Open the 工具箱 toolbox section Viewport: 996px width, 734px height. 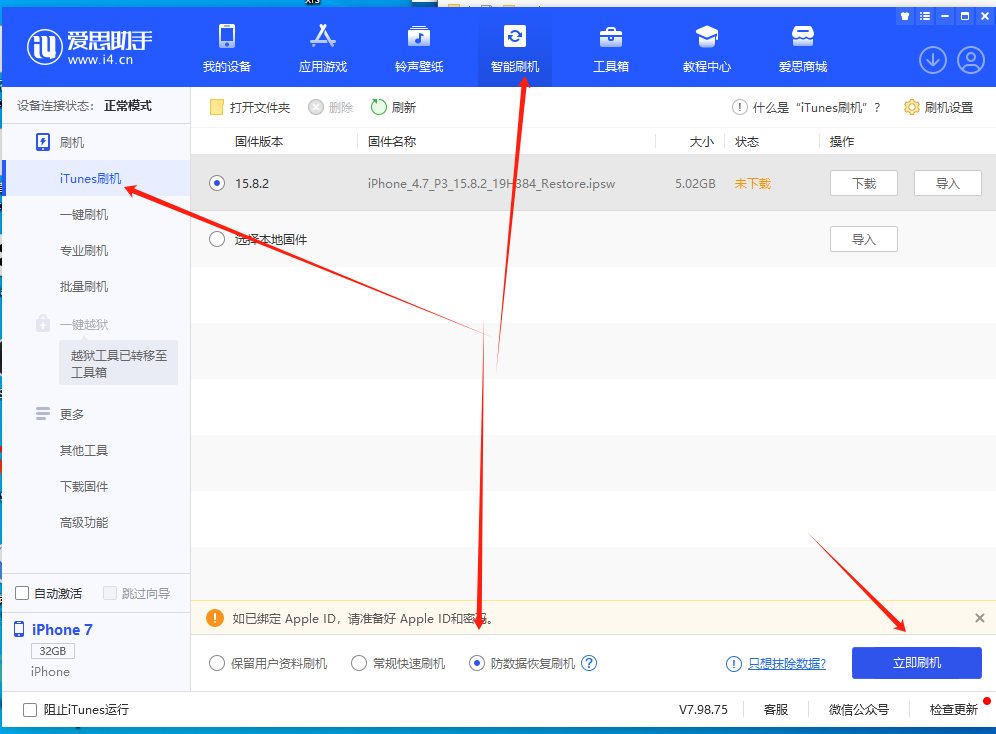point(610,48)
